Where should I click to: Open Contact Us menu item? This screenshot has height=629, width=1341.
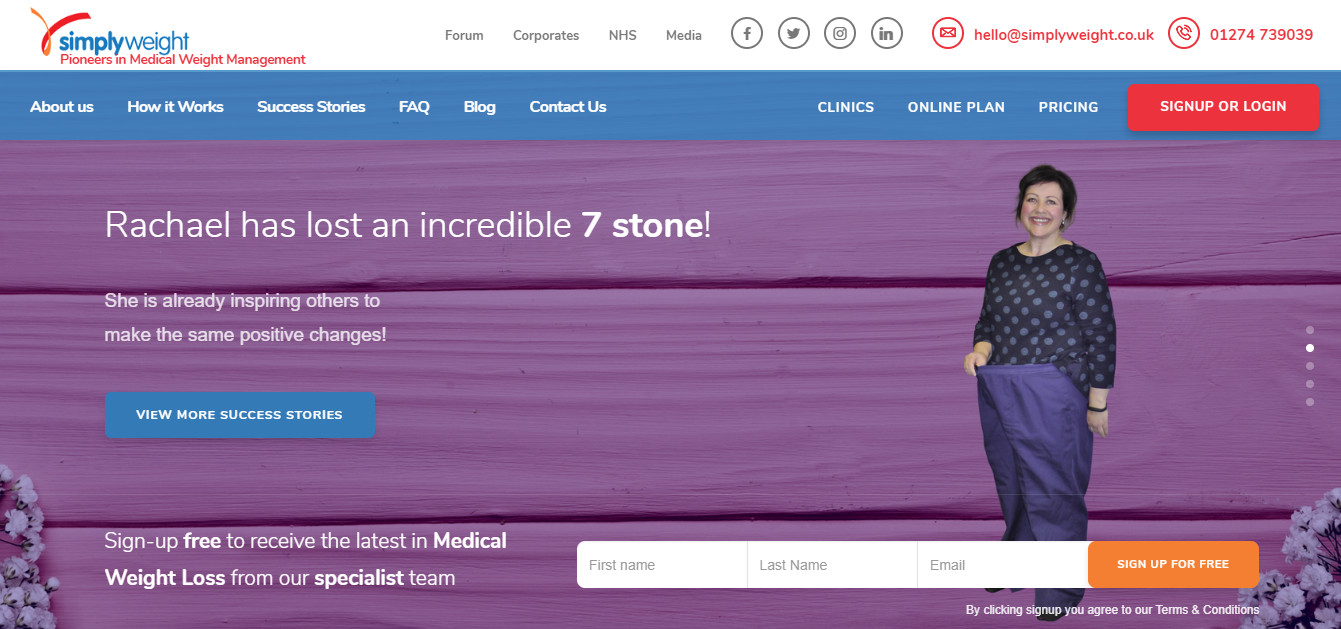[x=568, y=107]
